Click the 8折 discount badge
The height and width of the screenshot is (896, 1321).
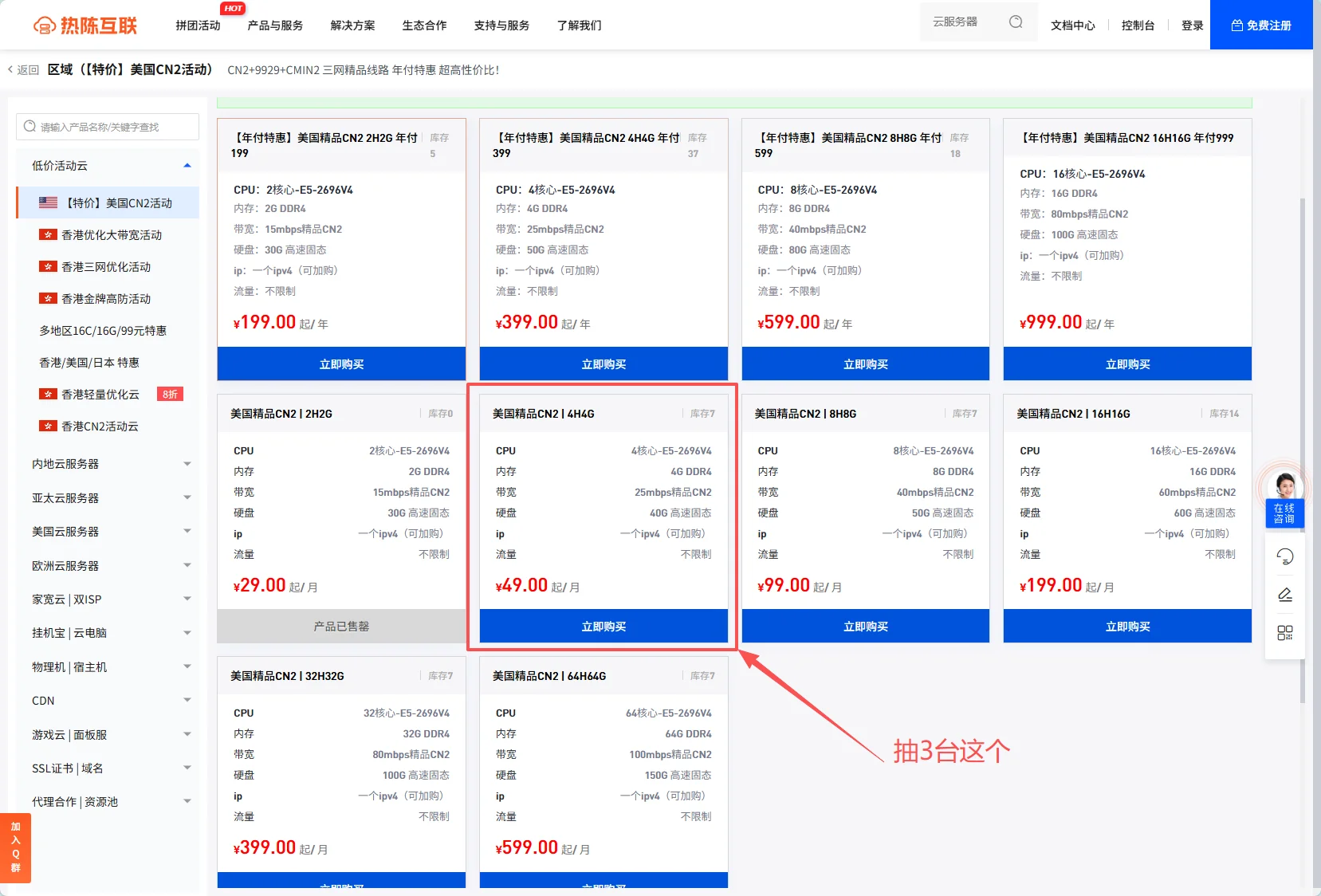pyautogui.click(x=170, y=394)
